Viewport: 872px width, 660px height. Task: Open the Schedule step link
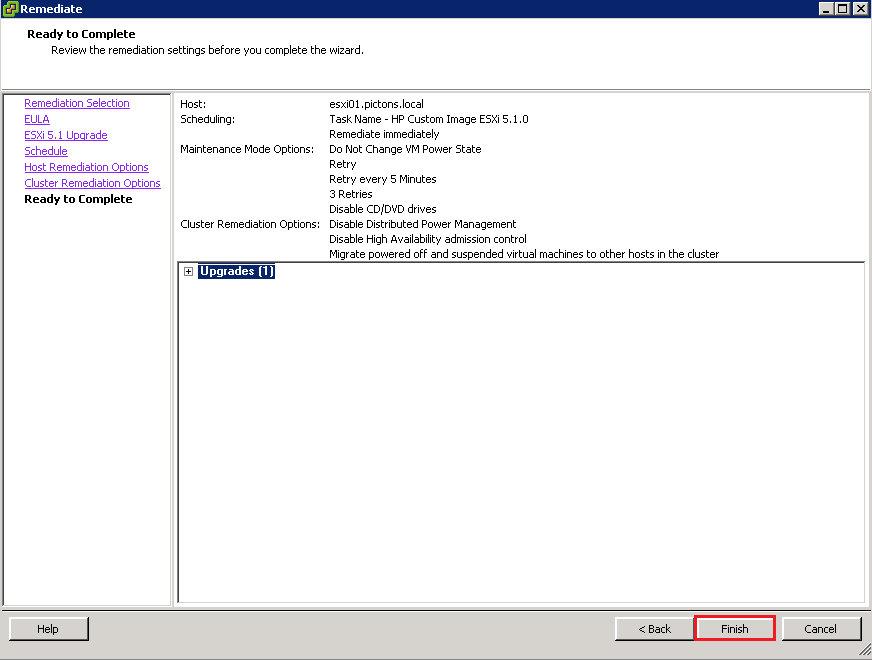coord(46,152)
